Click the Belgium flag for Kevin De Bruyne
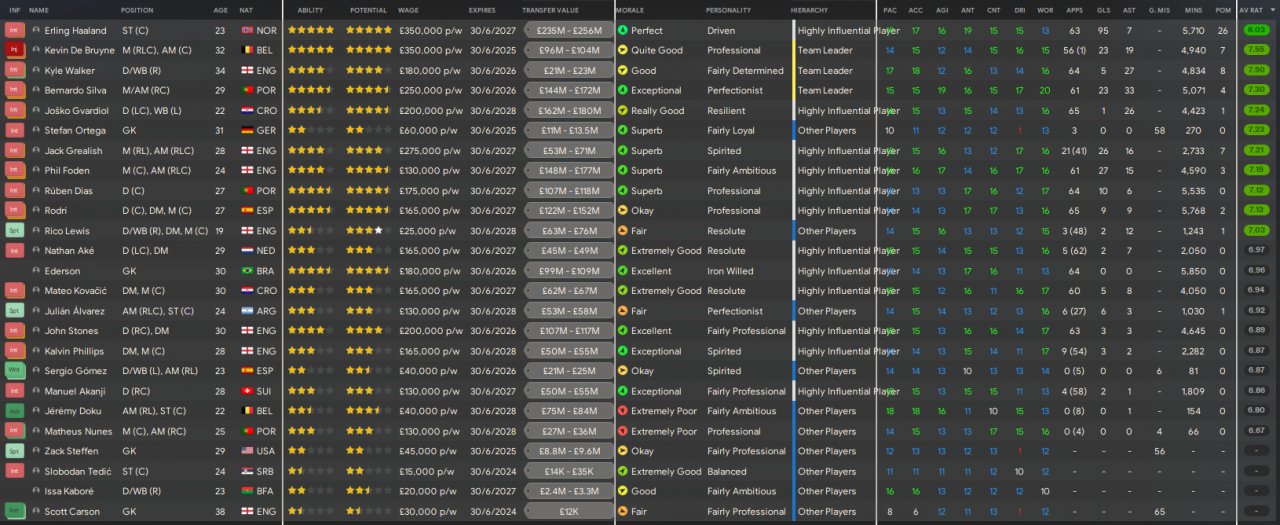1280x525 pixels. click(247, 50)
